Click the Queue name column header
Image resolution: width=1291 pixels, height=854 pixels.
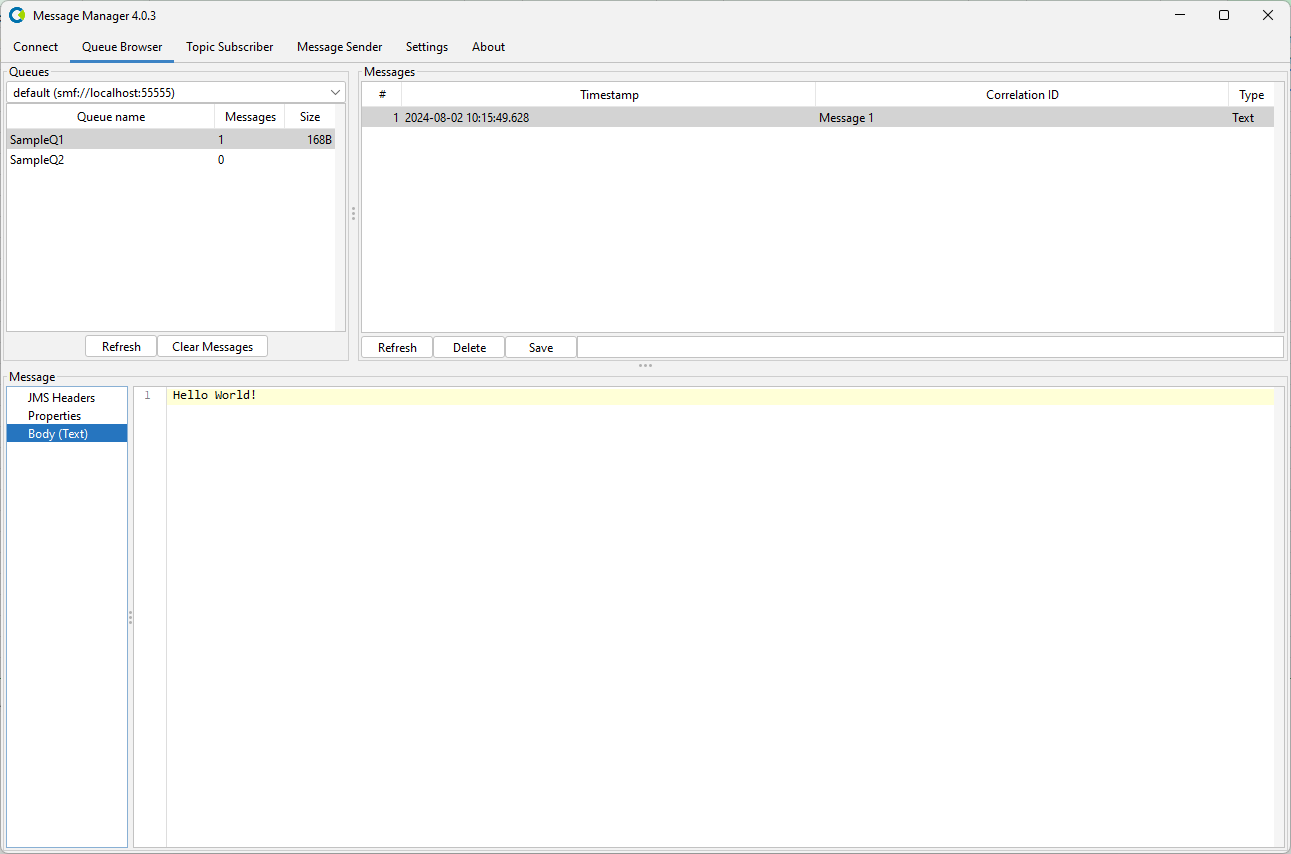click(111, 117)
